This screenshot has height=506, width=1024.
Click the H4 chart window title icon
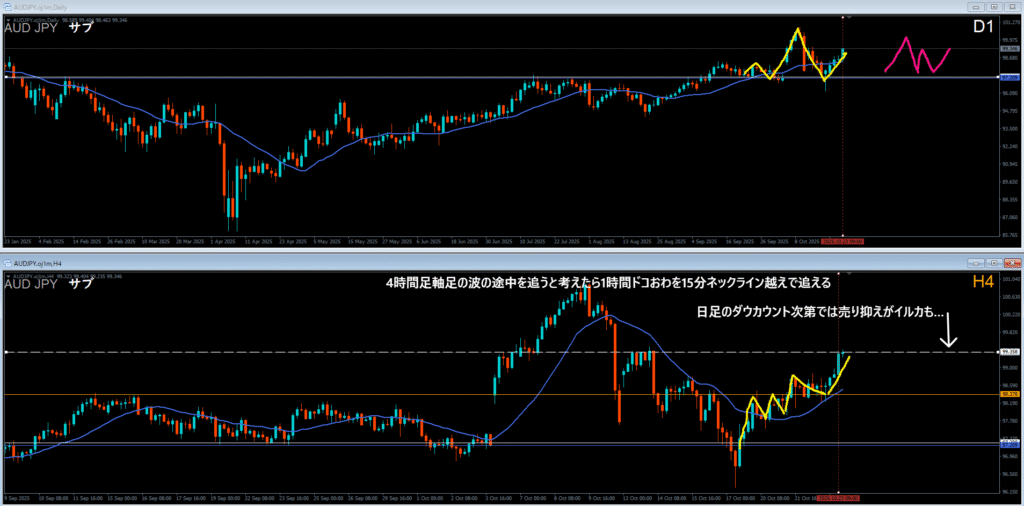7,263
